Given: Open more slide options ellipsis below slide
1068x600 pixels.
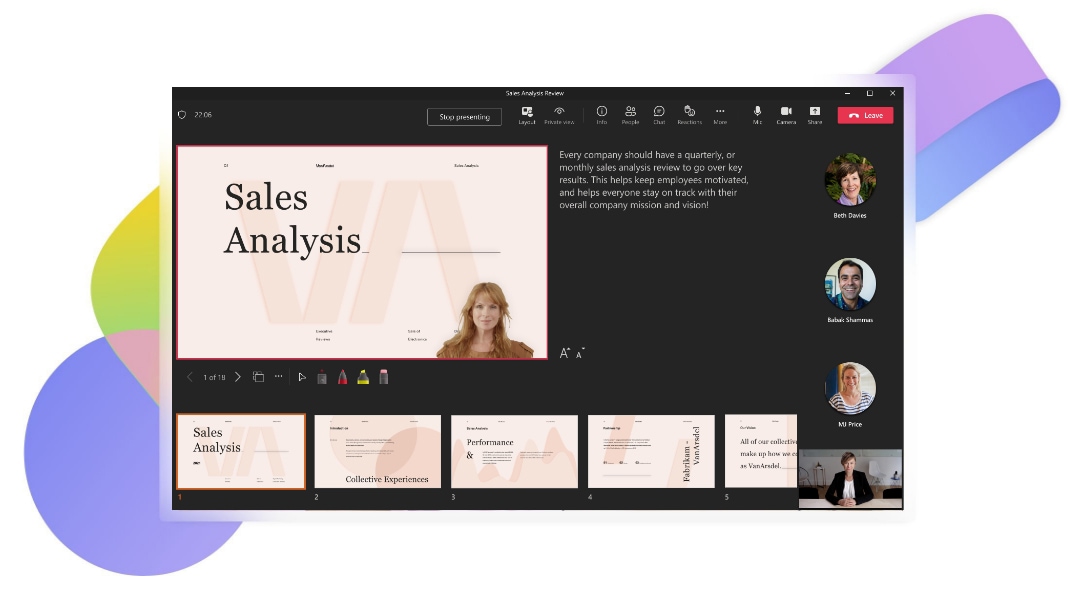Looking at the screenshot, I should (x=278, y=377).
